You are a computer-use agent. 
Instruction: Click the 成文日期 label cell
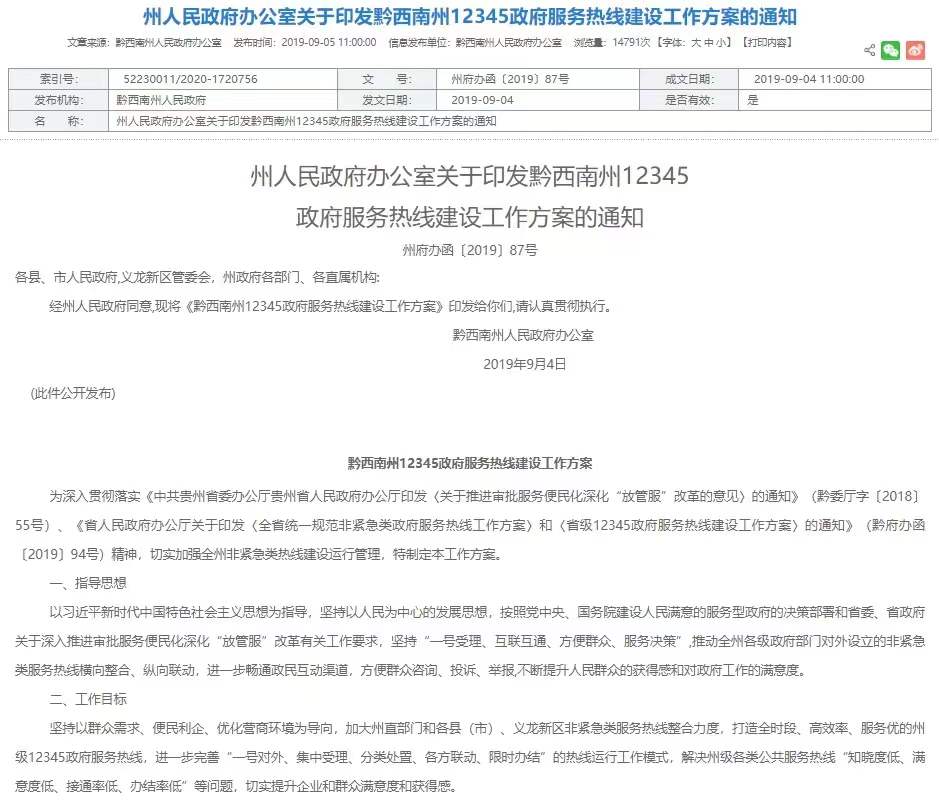[x=689, y=79]
